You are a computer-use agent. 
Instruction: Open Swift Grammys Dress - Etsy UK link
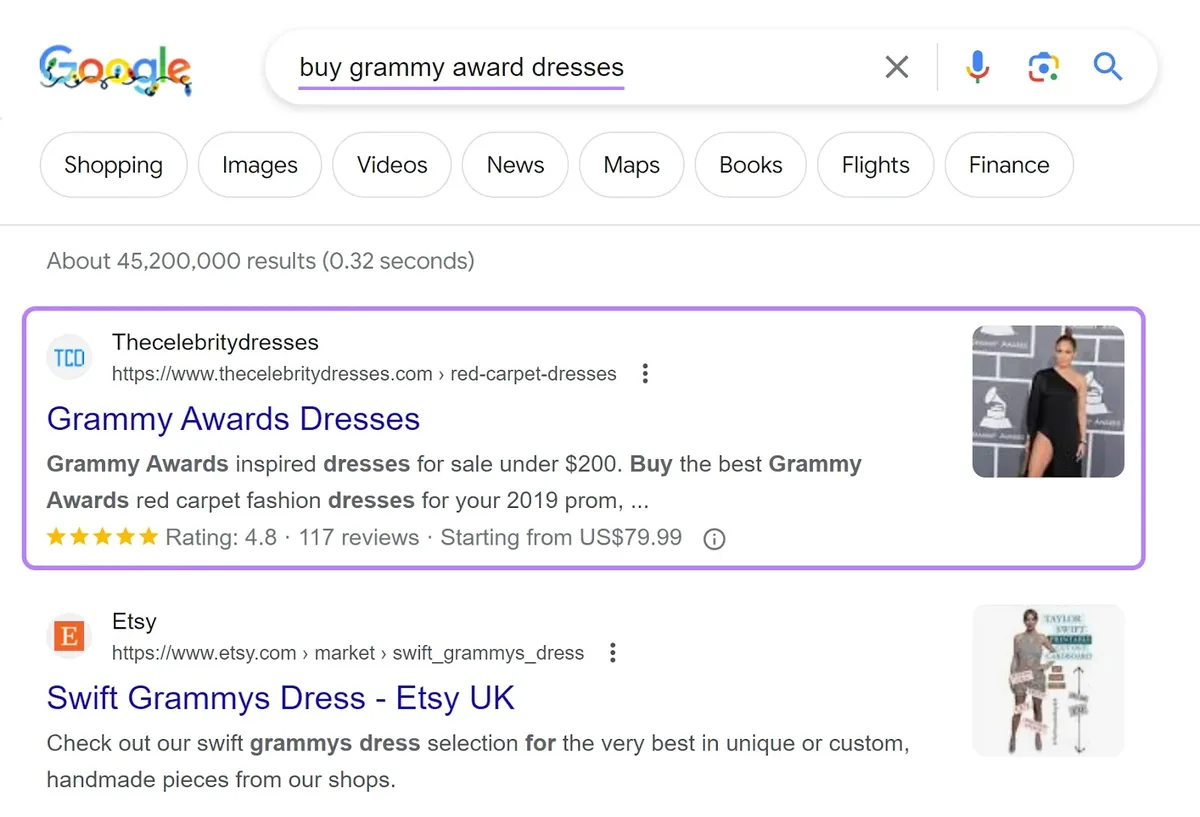tap(281, 698)
